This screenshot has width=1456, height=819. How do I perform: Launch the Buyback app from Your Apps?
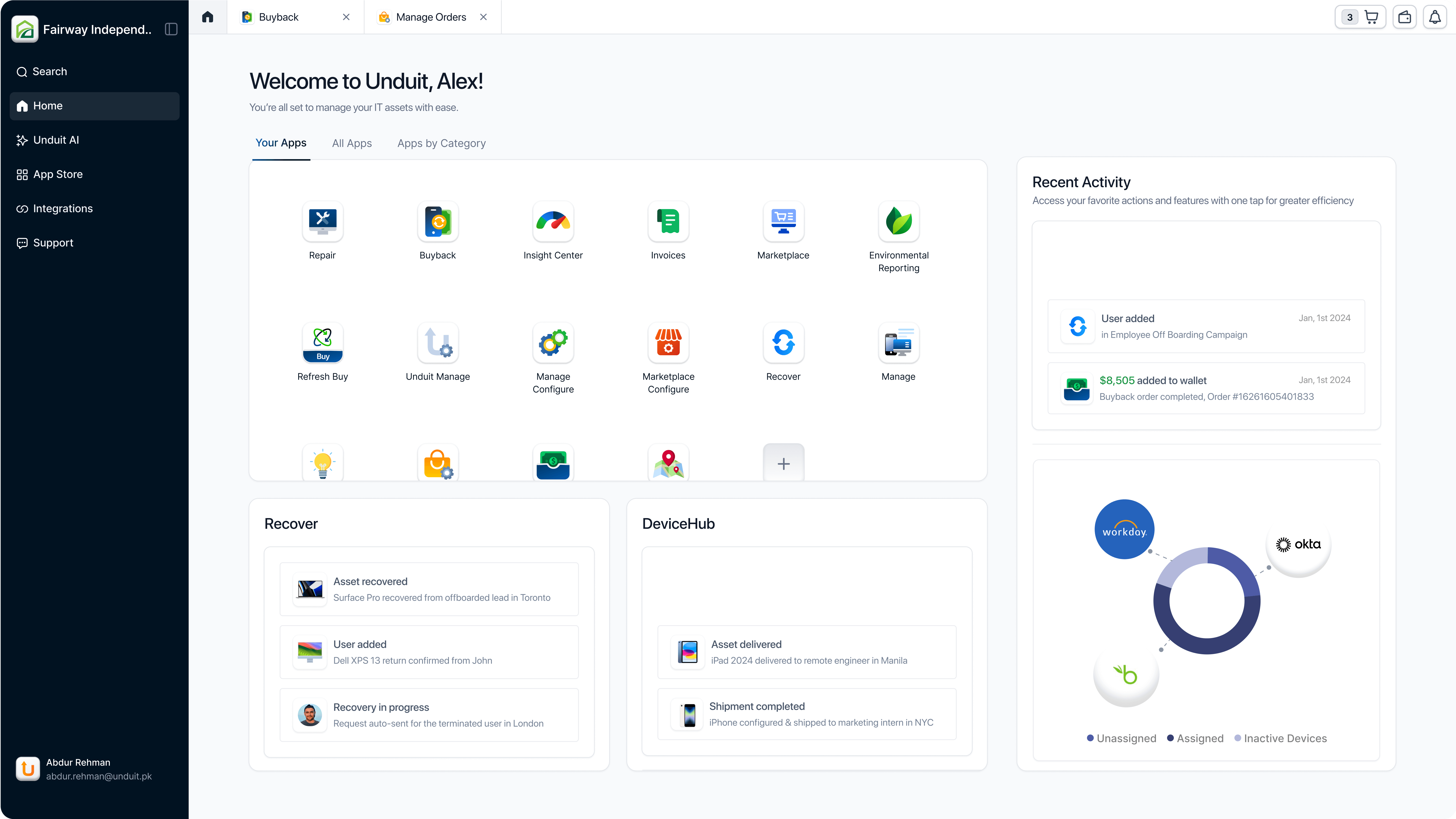[437, 222]
